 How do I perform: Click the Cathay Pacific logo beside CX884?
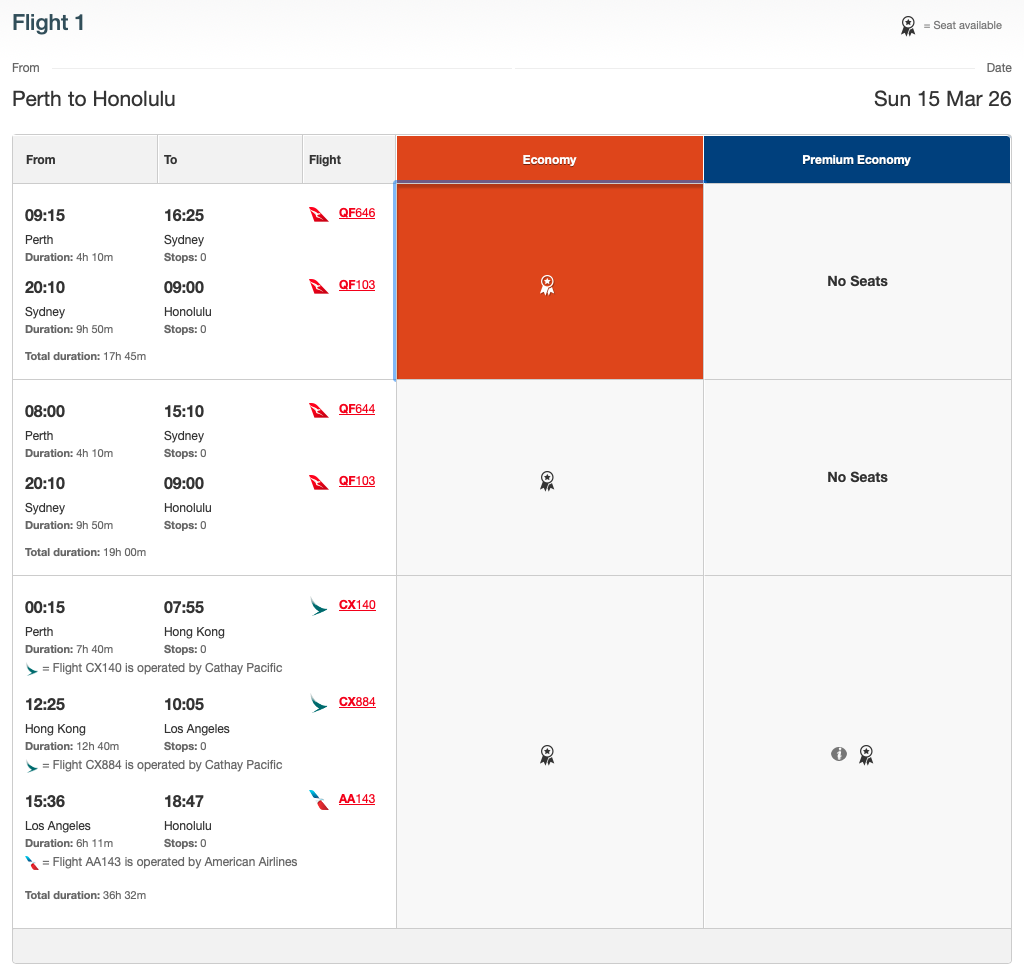click(319, 703)
